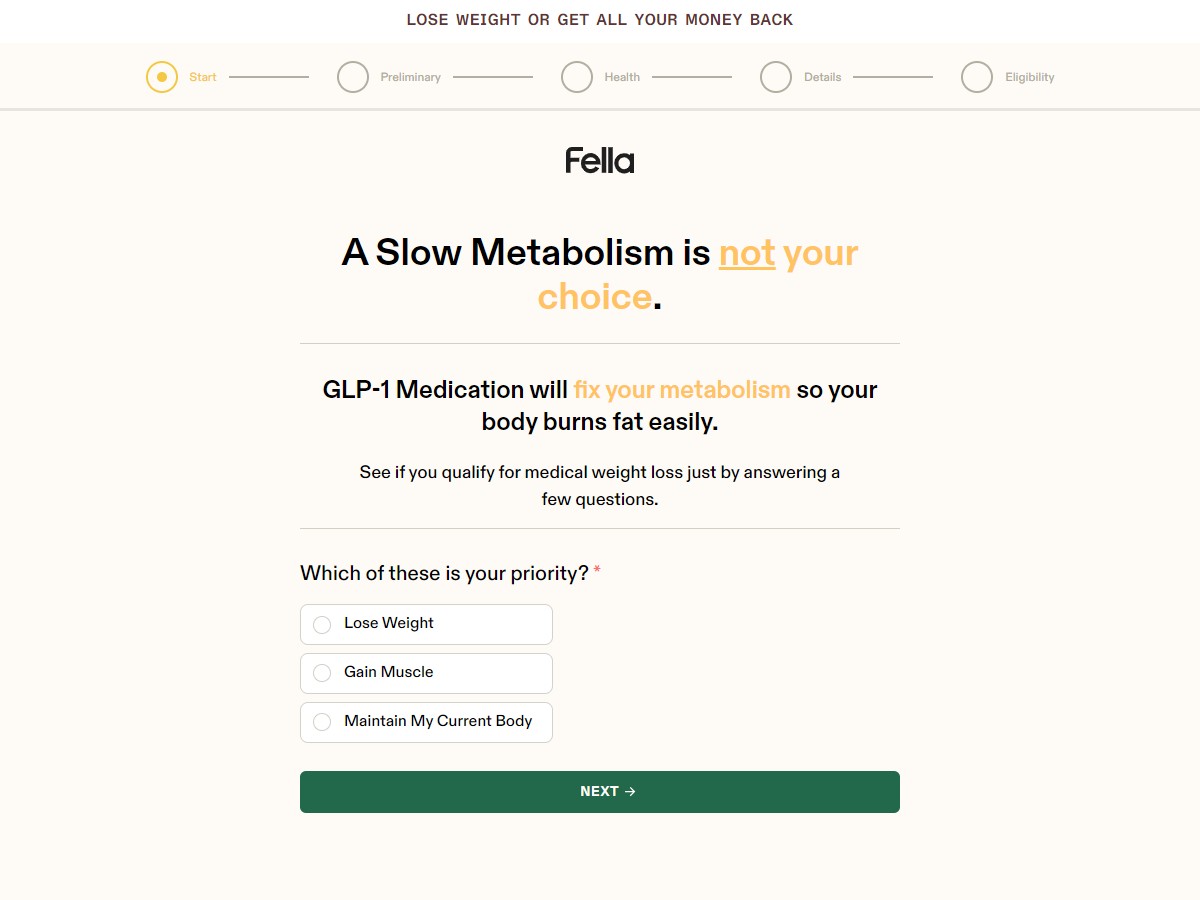Select the Gain Muscle radio button

(x=322, y=674)
